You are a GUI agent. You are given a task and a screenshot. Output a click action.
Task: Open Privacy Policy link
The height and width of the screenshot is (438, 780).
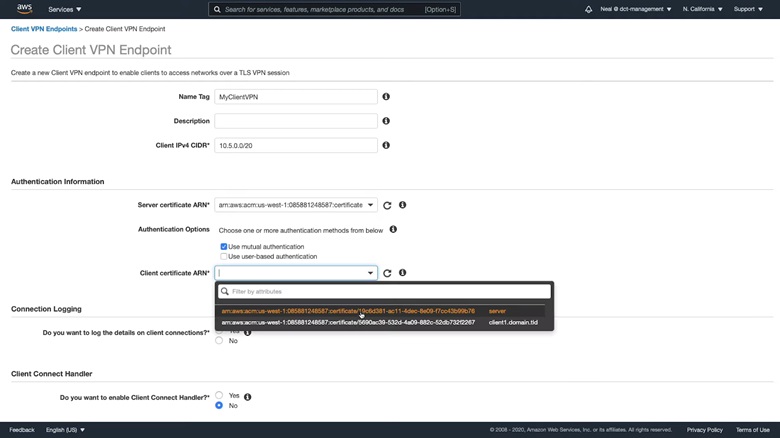point(704,430)
